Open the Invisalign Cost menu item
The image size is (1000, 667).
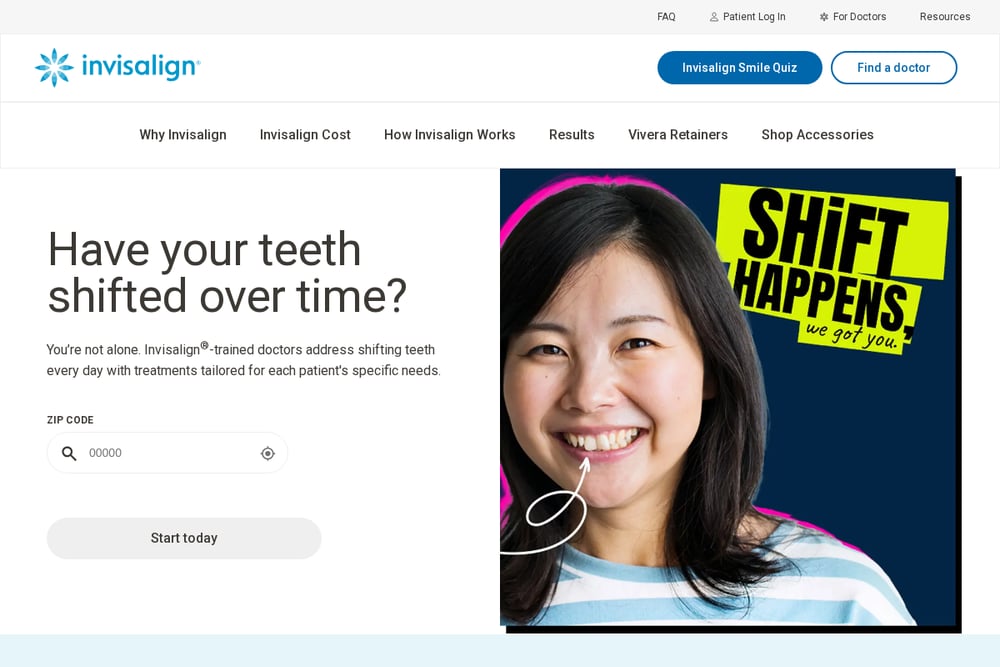305,135
